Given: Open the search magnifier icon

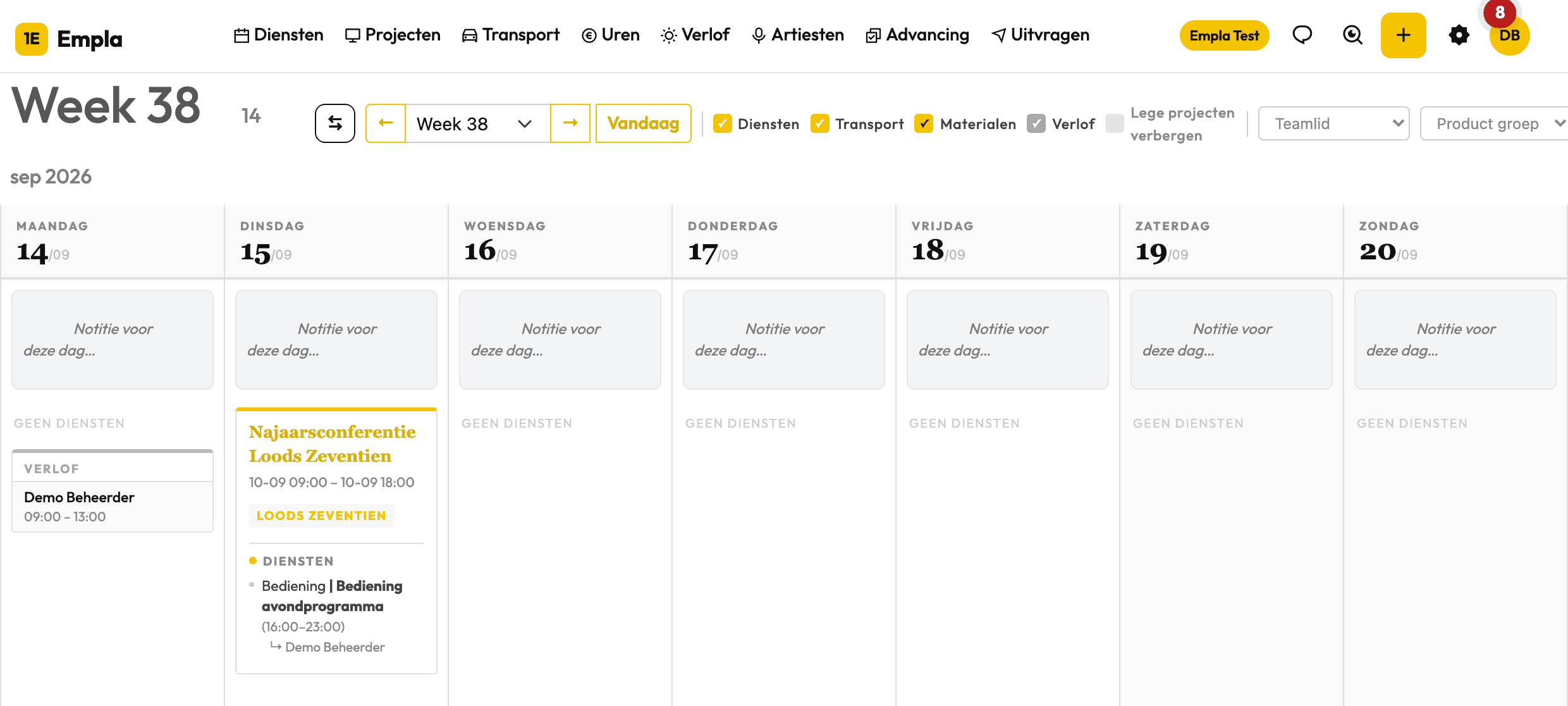Looking at the screenshot, I should coord(1352,35).
